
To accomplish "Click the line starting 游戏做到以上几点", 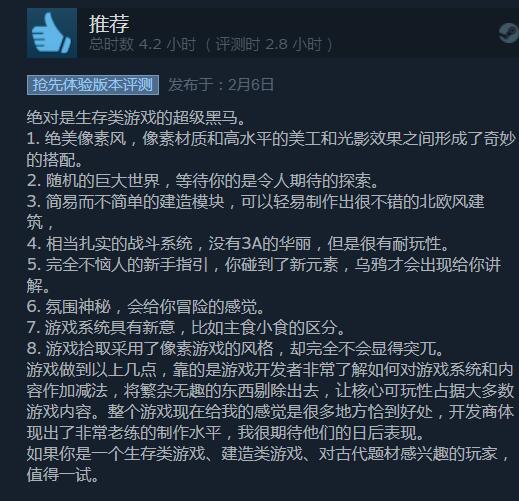I will (270, 370).
